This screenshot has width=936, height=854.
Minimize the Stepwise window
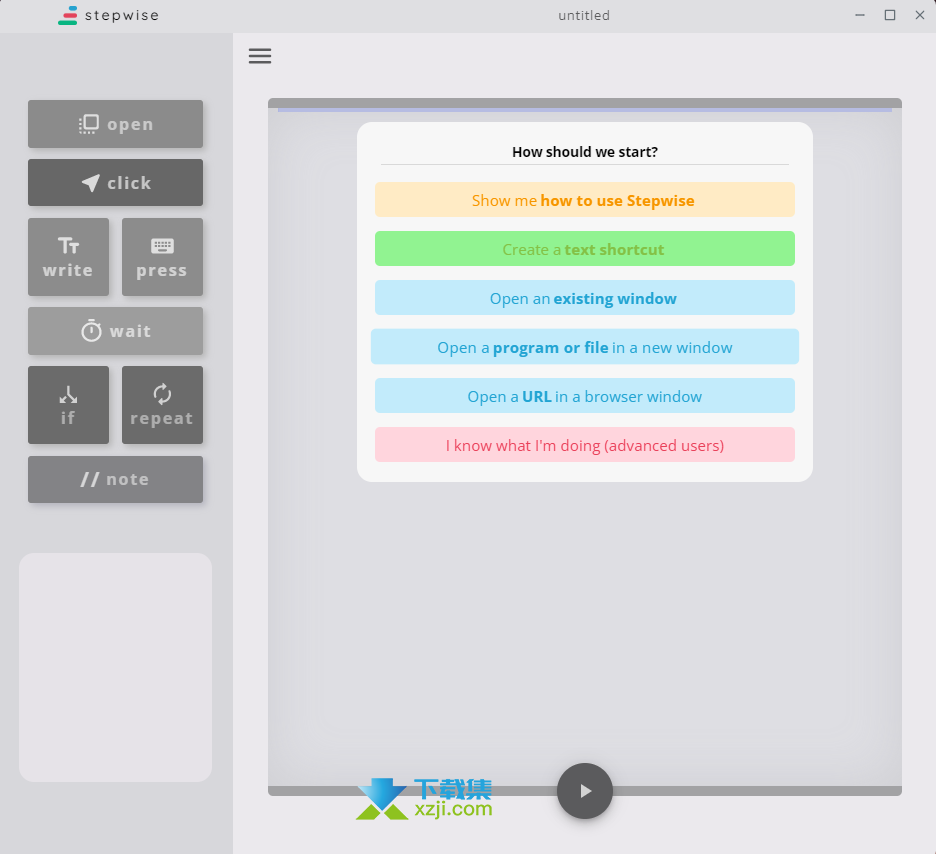859,15
